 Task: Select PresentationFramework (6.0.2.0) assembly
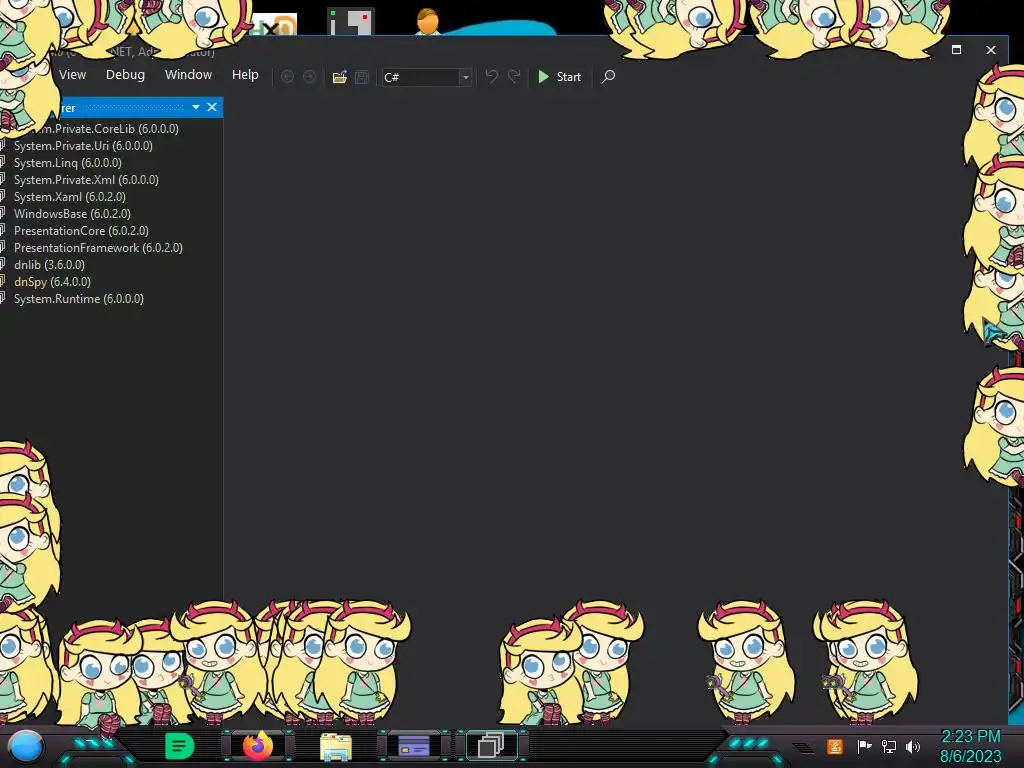(x=99, y=248)
